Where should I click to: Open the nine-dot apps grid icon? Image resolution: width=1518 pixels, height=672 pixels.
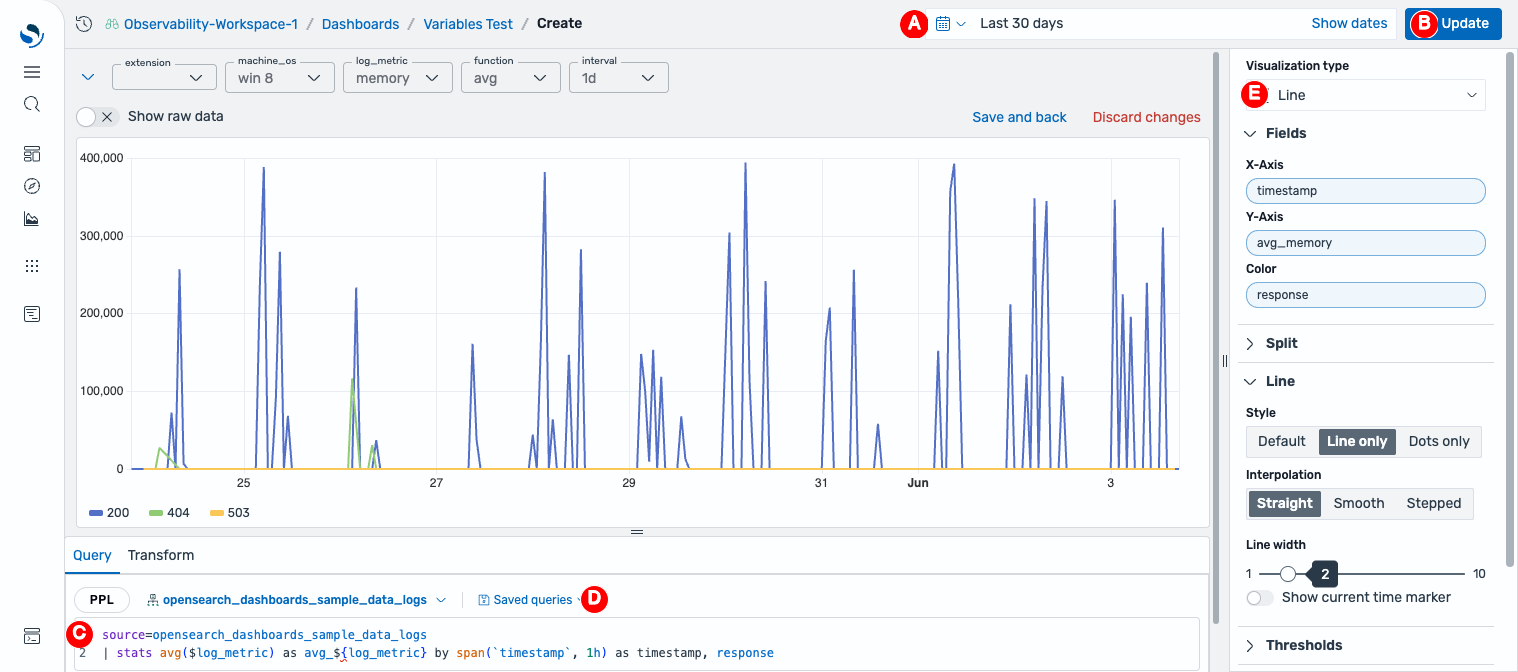pyautogui.click(x=32, y=266)
